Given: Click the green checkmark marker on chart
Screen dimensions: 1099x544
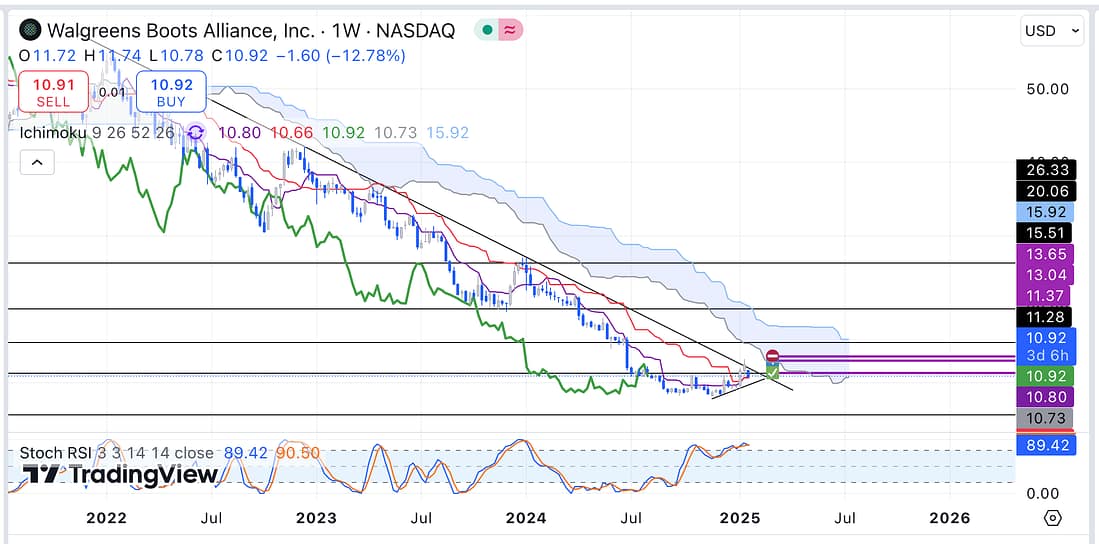Looking at the screenshot, I should pyautogui.click(x=772, y=372).
